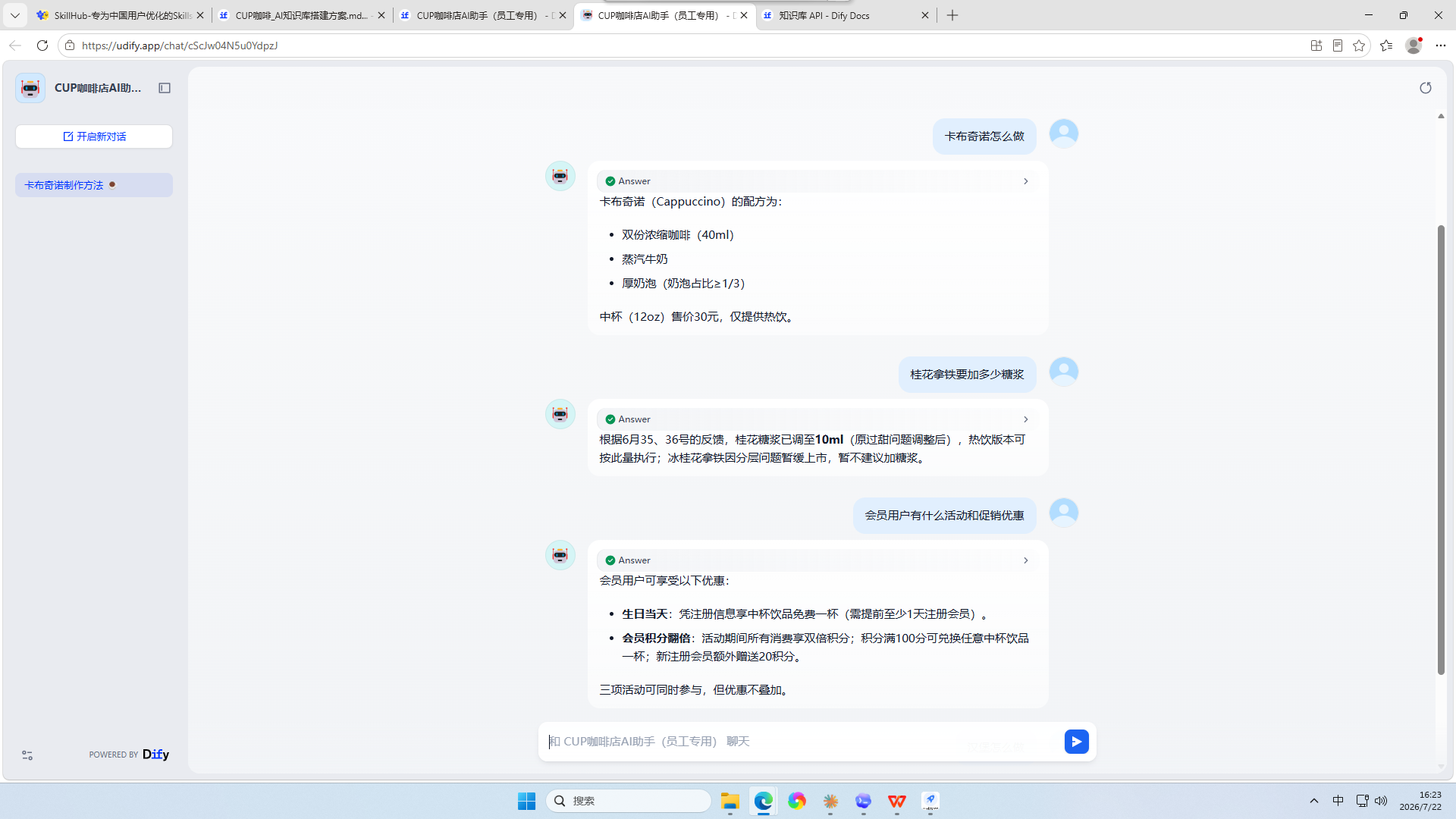
Task: Open the reading view icon in the address bar
Action: (x=1338, y=45)
